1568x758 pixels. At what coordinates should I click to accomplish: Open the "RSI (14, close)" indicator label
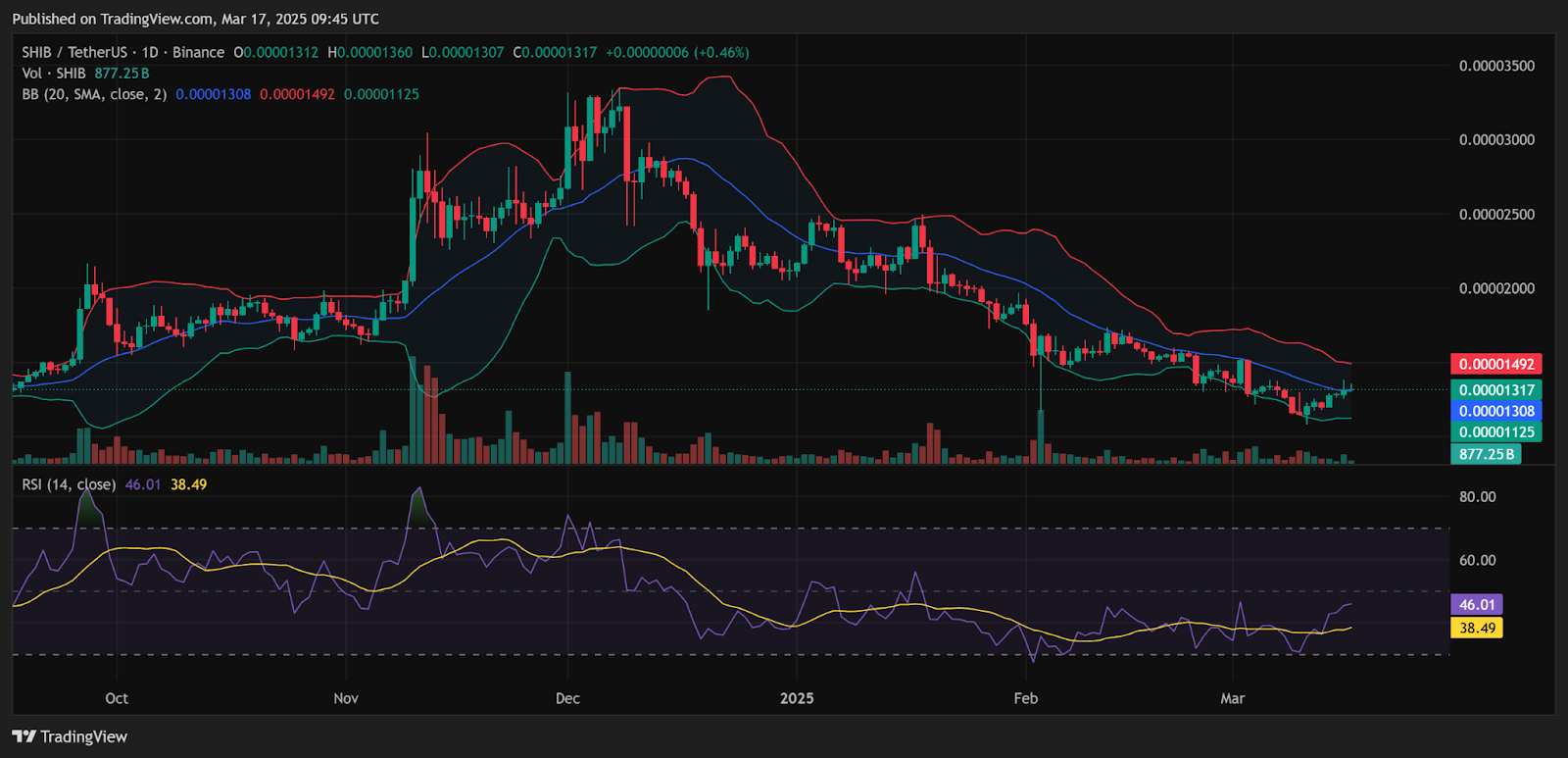click(x=69, y=484)
